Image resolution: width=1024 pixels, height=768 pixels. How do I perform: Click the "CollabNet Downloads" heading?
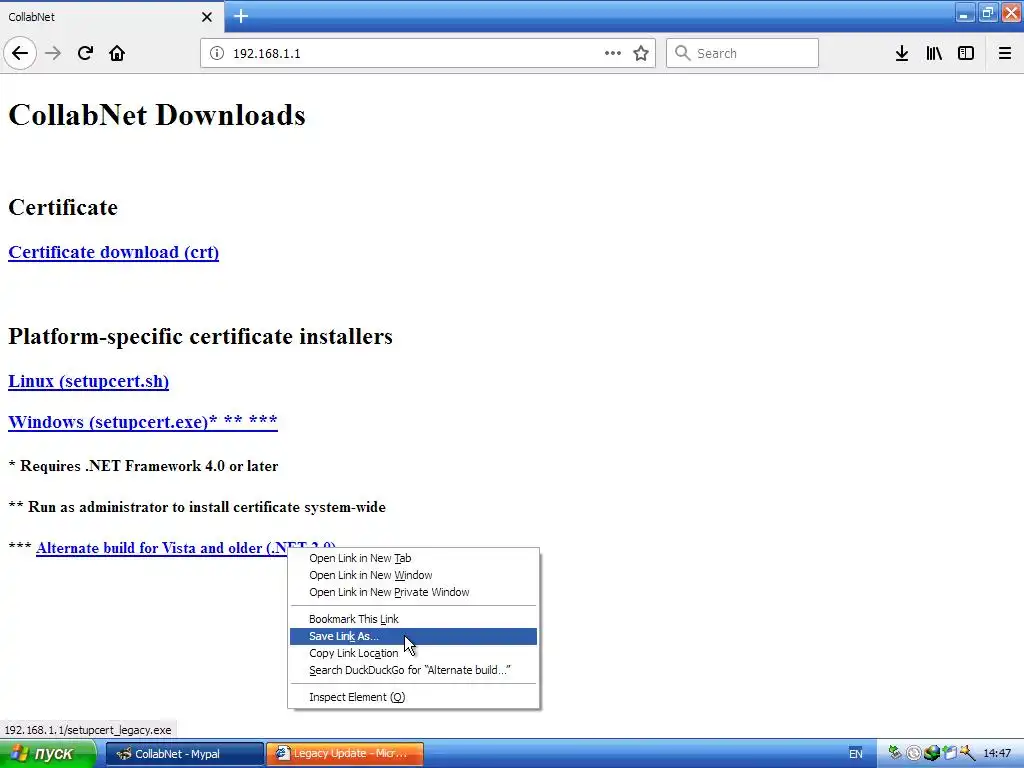[x=157, y=115]
